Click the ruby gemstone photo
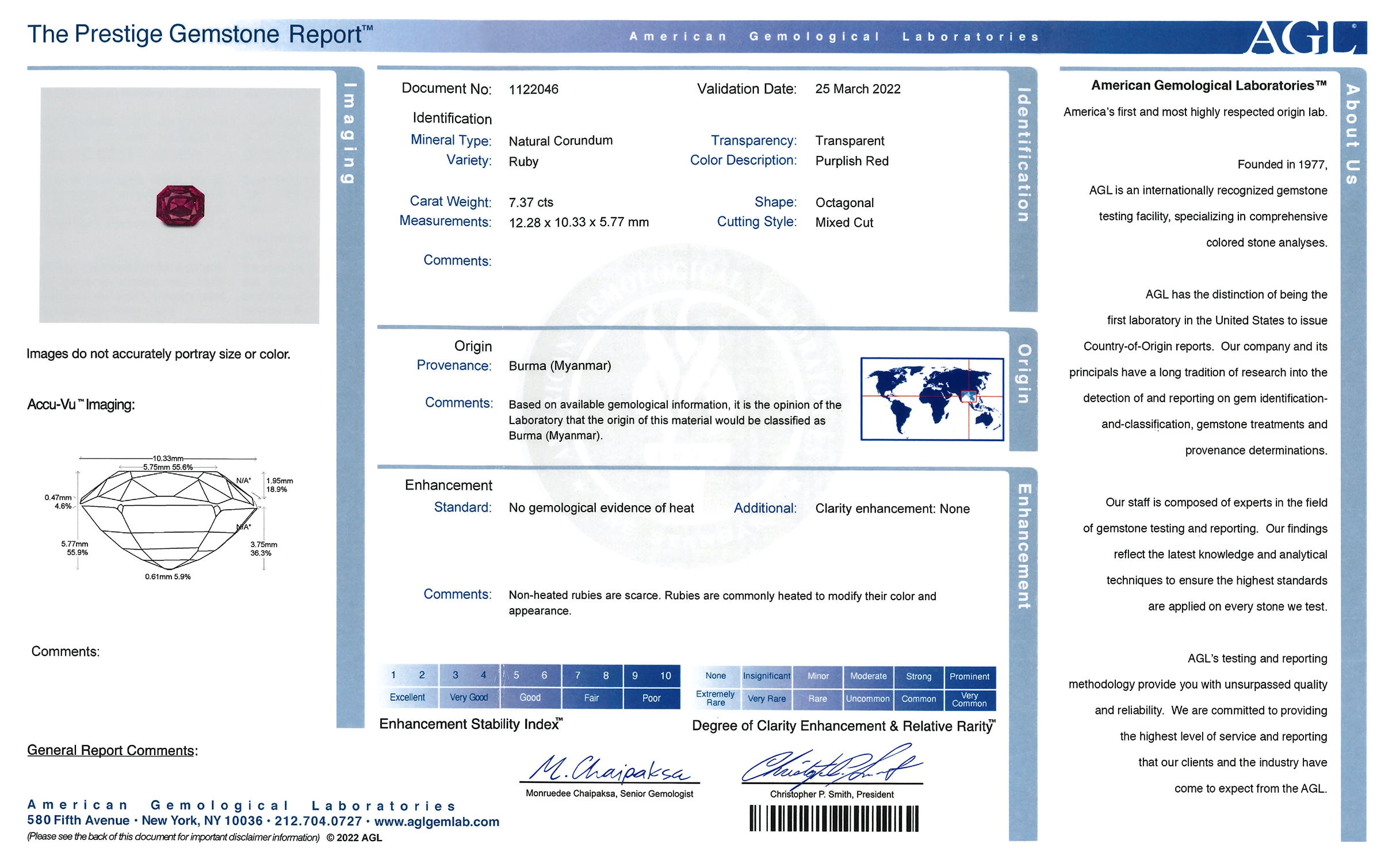 (x=180, y=206)
